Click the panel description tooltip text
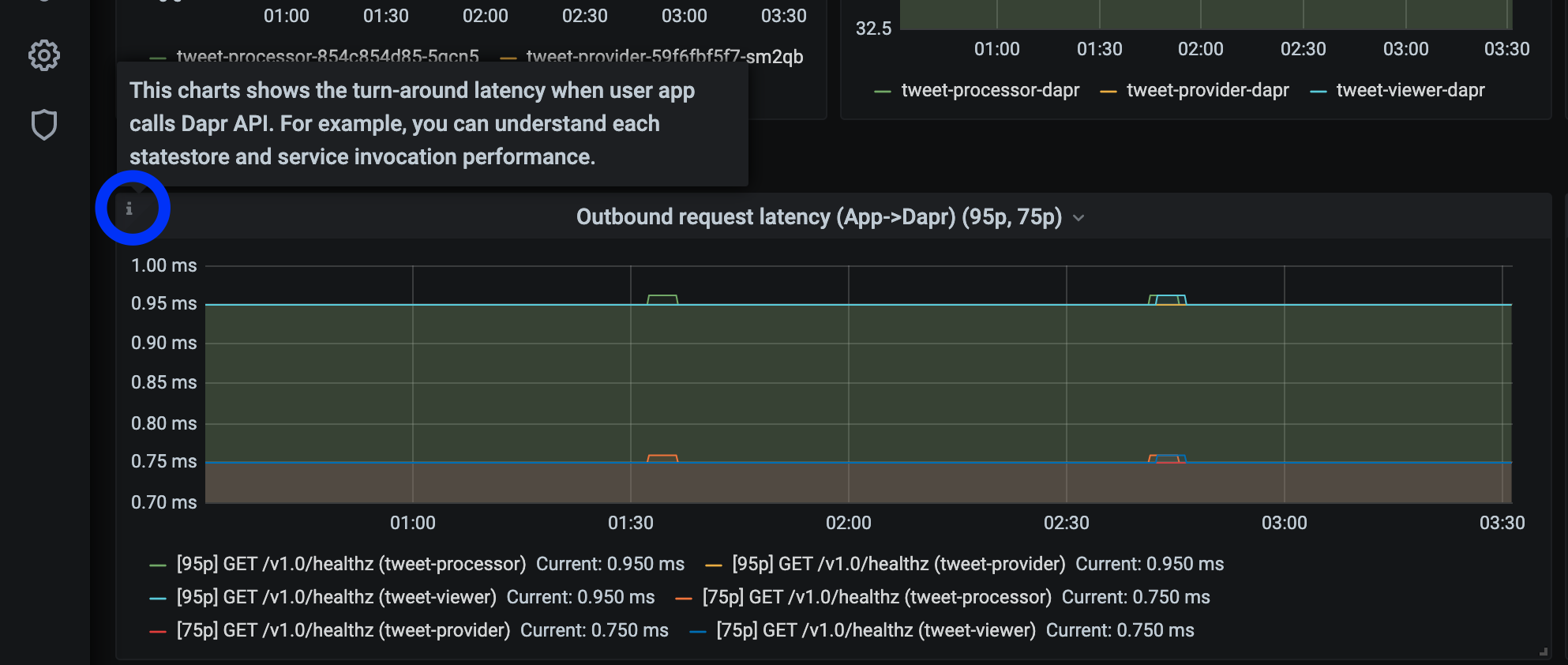Viewport: 1568px width, 665px height. (x=411, y=124)
